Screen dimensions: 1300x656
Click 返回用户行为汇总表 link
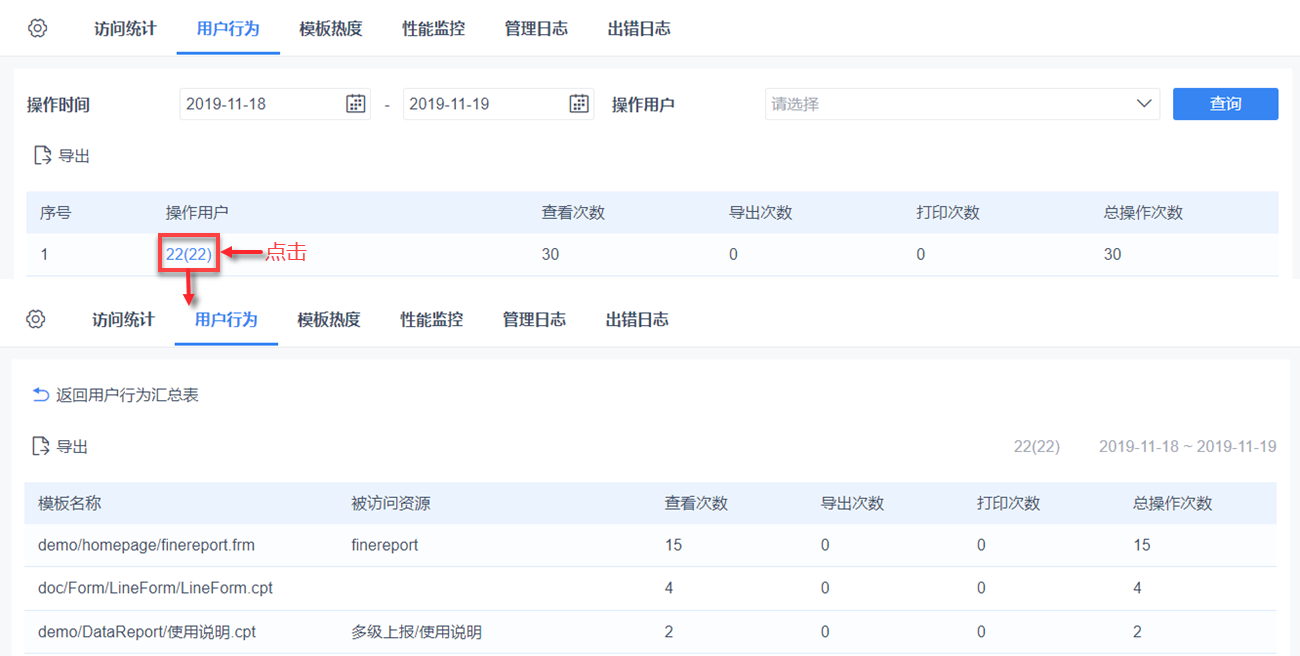click(127, 395)
